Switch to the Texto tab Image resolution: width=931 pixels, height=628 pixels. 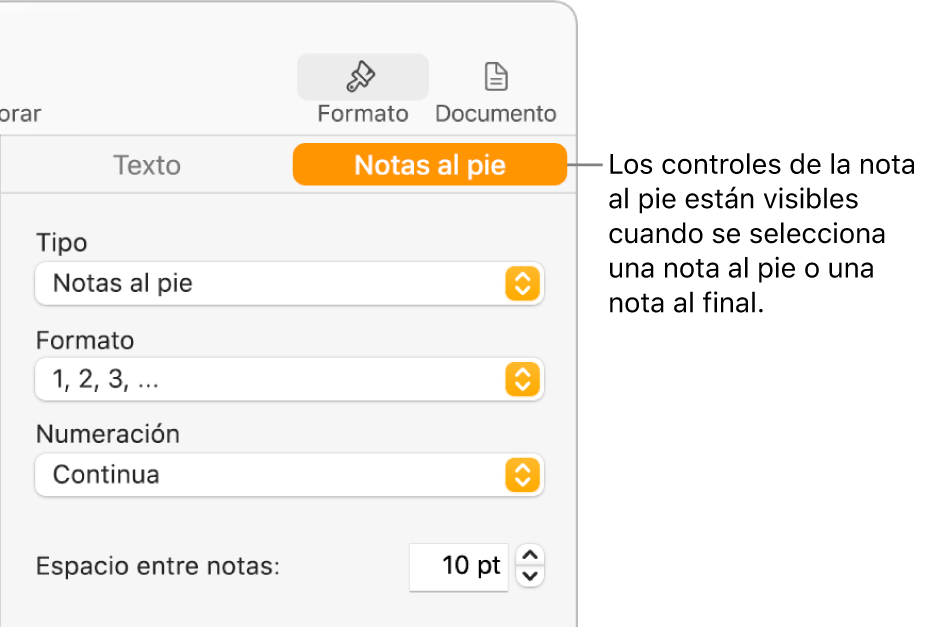pyautogui.click(x=146, y=165)
